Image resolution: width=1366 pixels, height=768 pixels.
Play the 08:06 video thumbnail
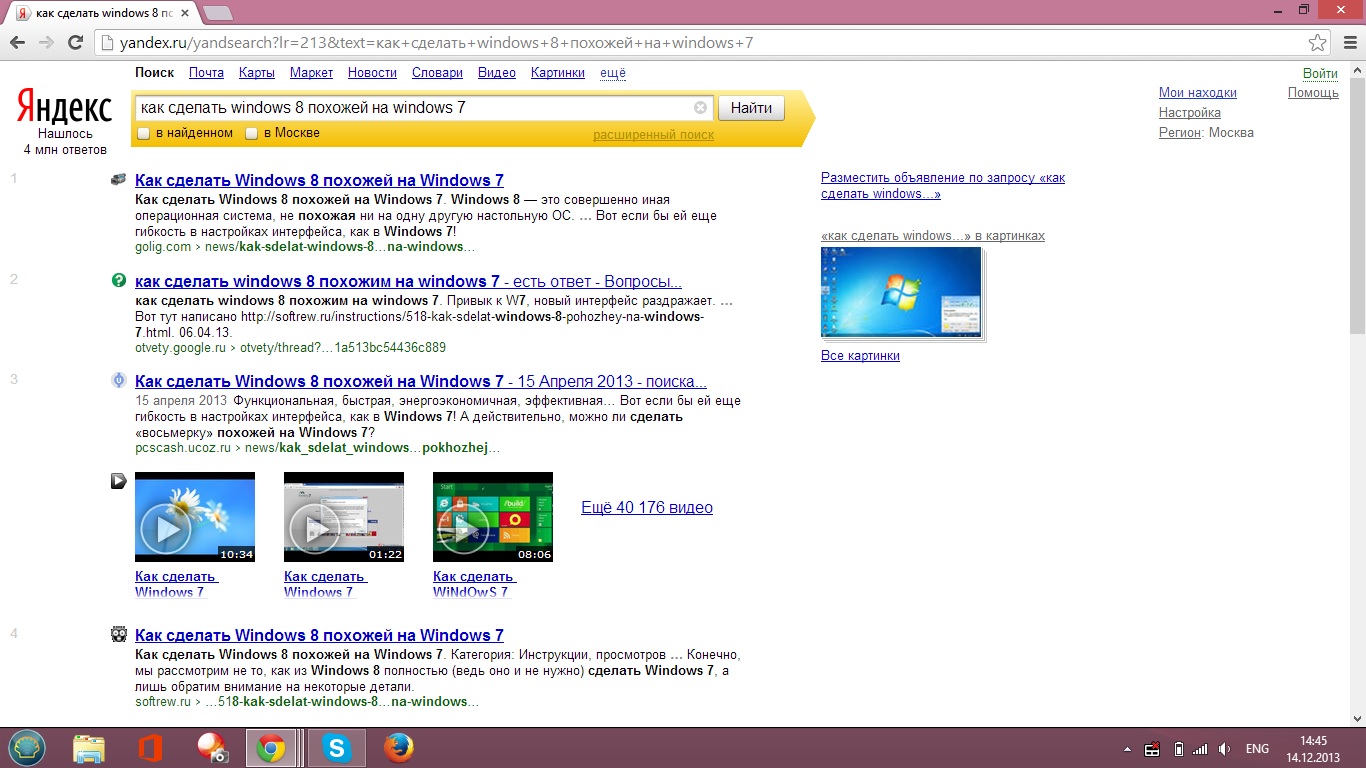click(493, 517)
